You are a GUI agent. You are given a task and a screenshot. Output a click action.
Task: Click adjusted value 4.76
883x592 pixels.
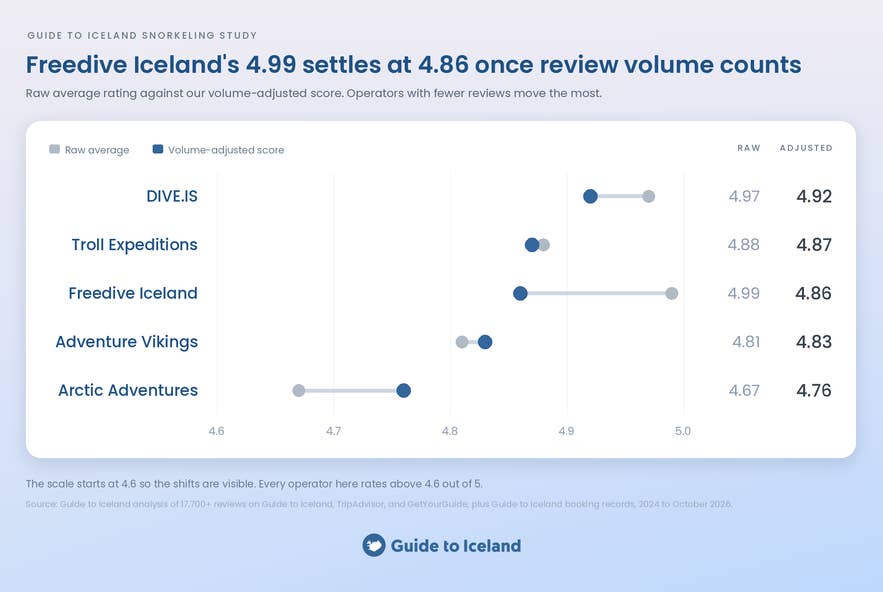tap(814, 390)
